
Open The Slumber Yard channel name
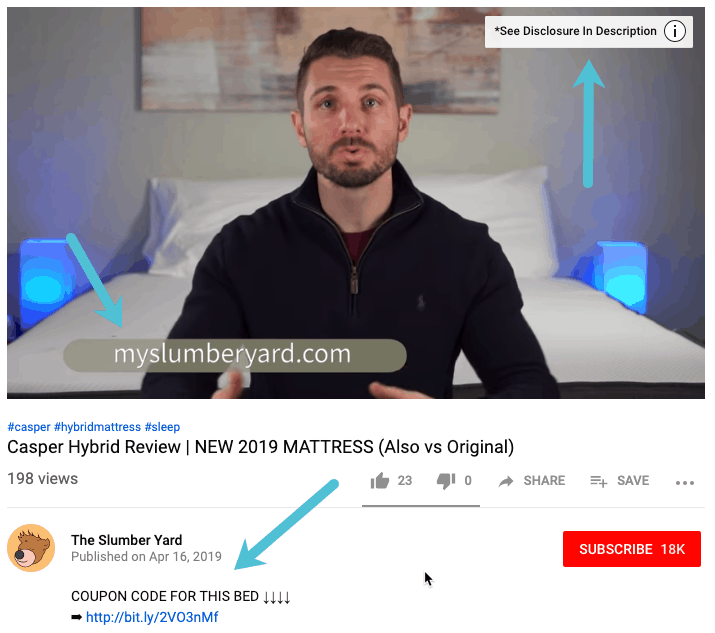point(126,540)
